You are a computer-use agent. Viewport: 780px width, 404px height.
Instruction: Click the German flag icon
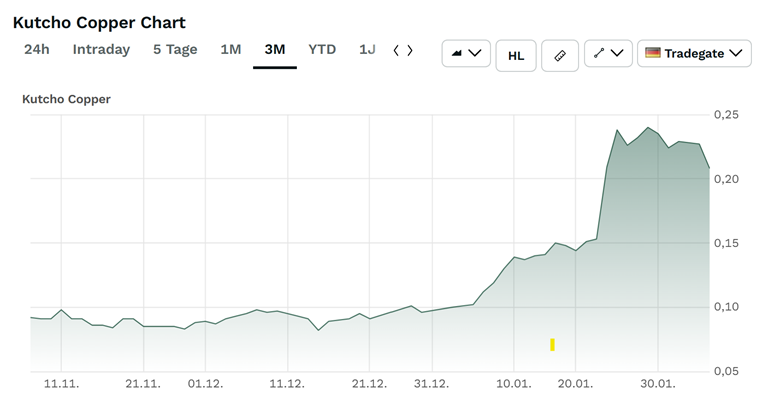[653, 54]
